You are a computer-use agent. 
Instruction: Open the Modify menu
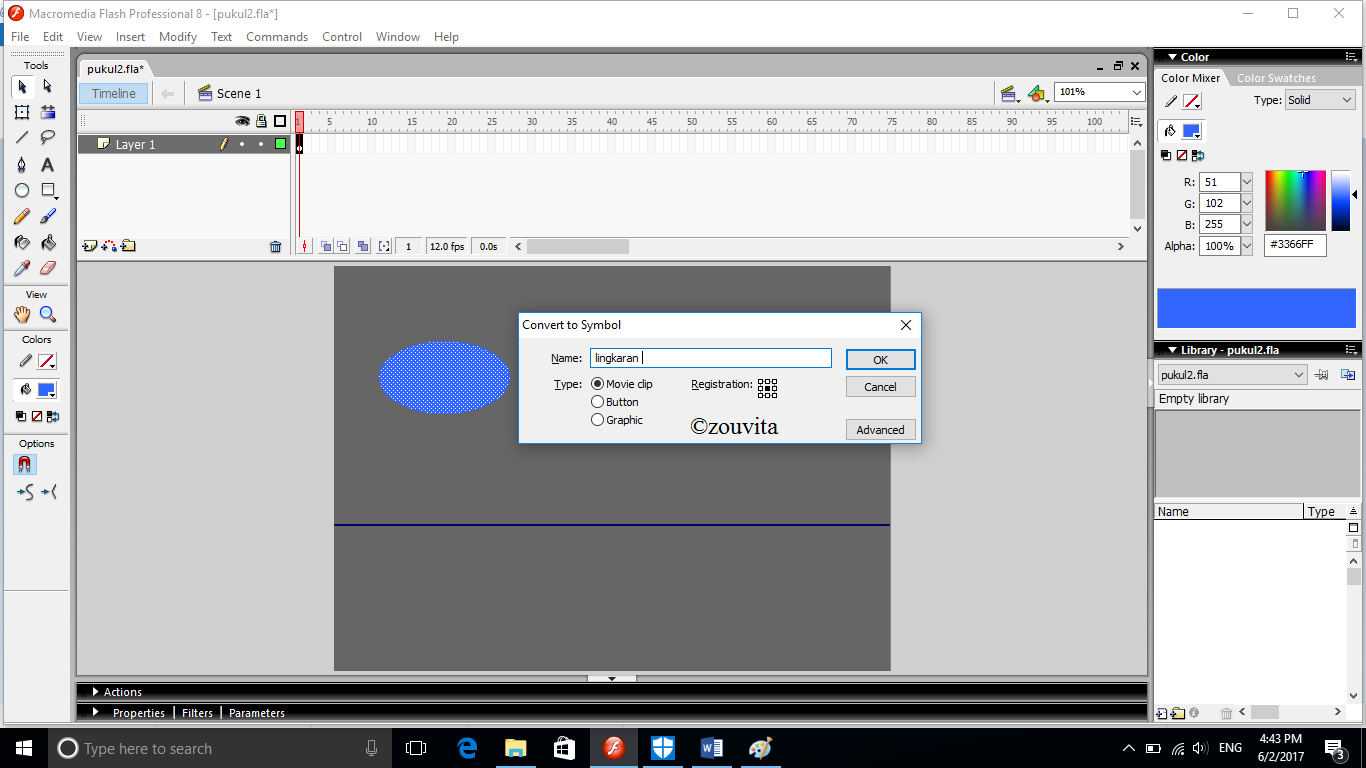point(178,37)
